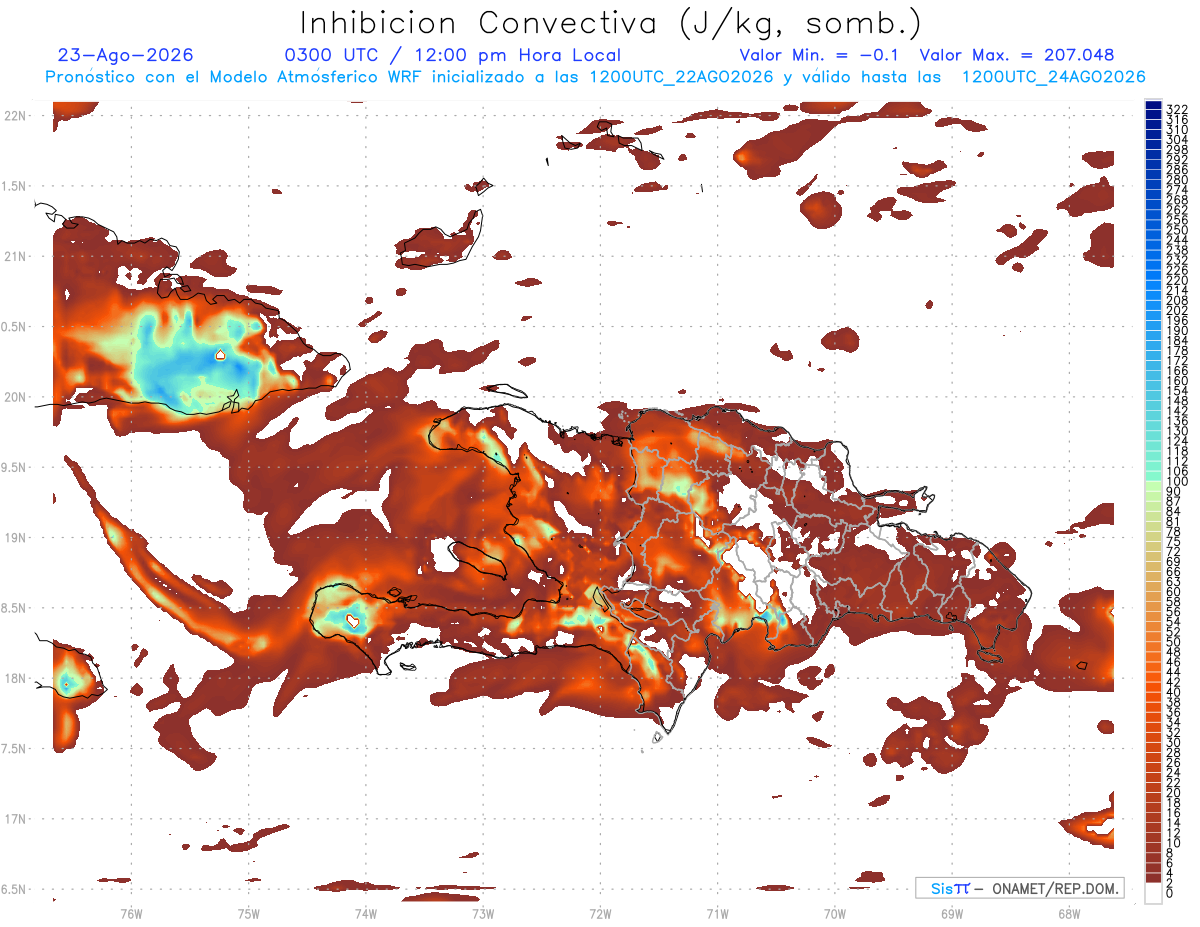1200x927 pixels.
Task: Click the "17N" latitude label
Action: 14,819
